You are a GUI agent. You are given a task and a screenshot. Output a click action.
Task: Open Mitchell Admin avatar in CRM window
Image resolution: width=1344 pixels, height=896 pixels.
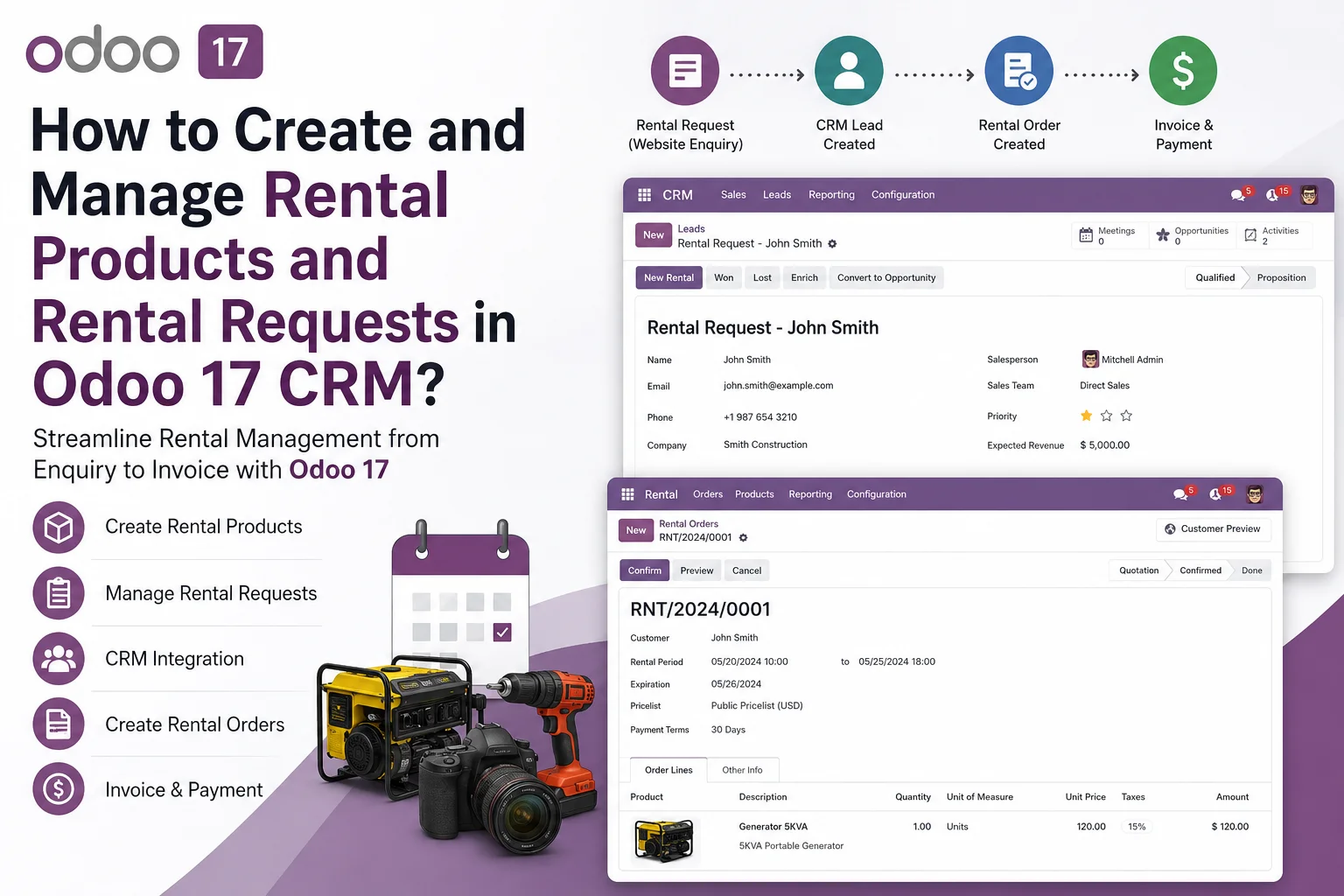[x=1309, y=195]
